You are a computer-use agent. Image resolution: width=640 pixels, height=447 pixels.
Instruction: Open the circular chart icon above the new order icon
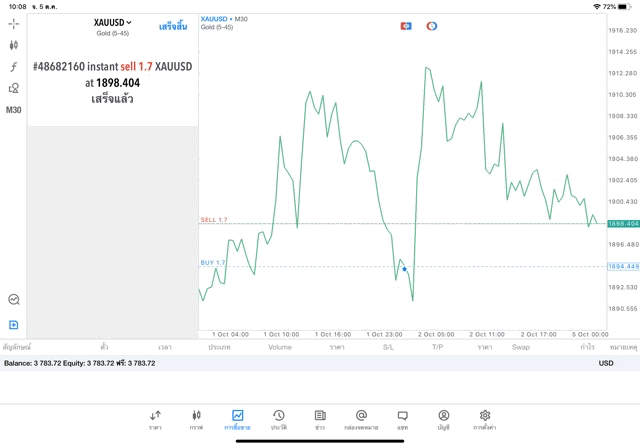click(14, 299)
